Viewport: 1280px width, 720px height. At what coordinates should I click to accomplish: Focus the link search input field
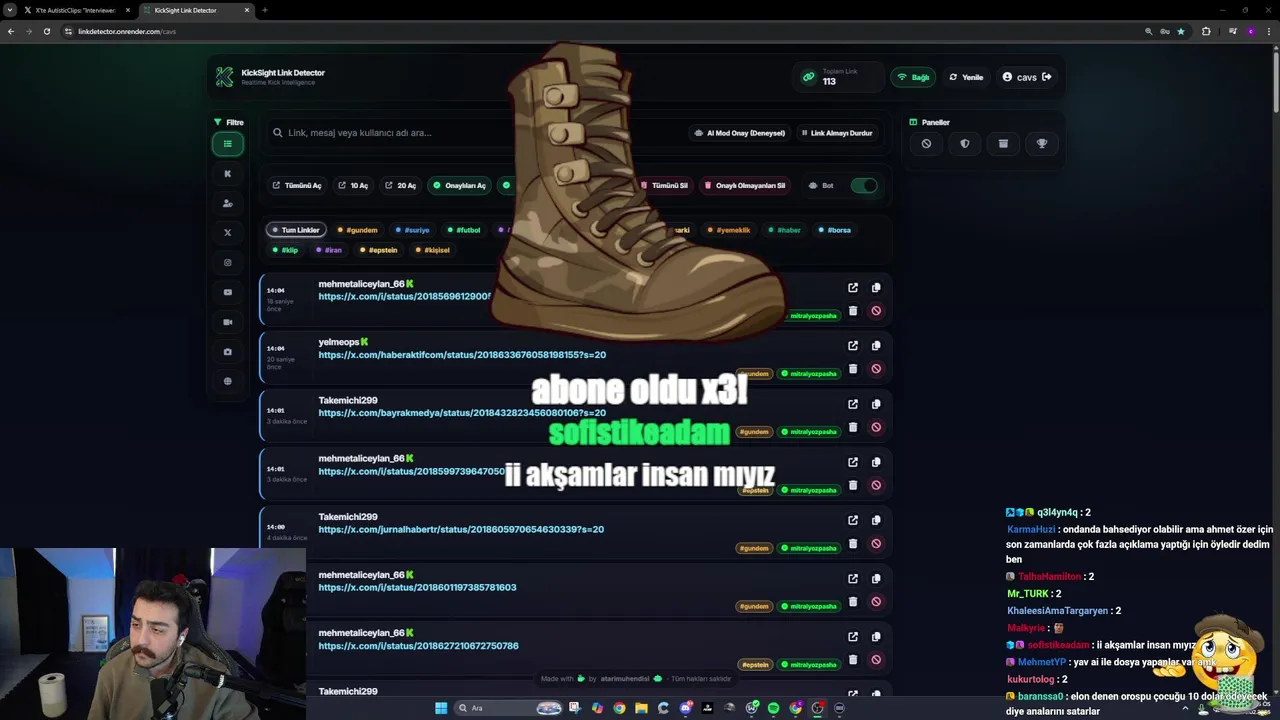[x=475, y=133]
